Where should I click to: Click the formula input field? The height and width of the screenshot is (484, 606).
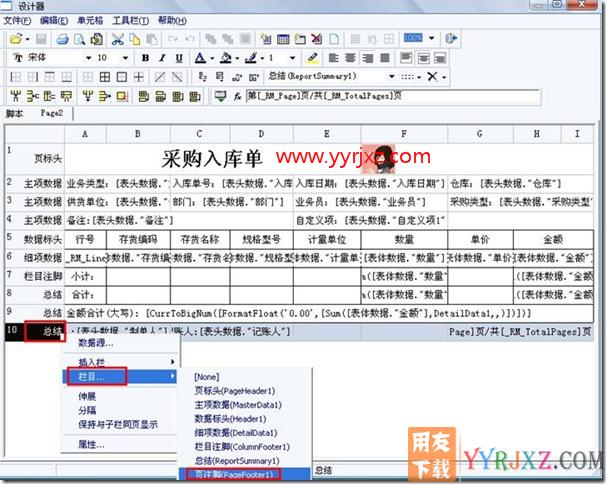tap(420, 96)
